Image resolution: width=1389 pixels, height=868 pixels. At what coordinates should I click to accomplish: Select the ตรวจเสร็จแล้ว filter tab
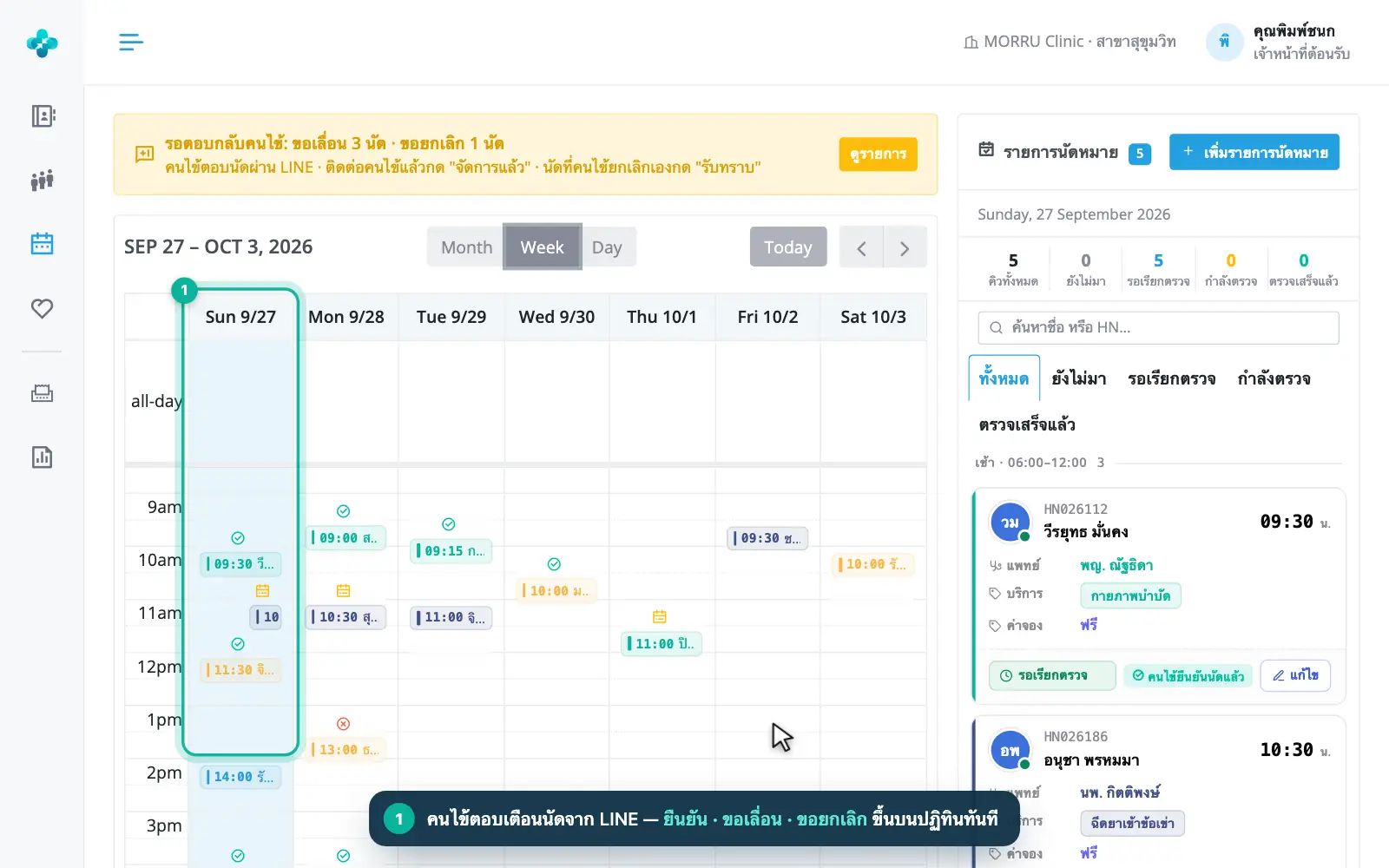click(x=1027, y=424)
